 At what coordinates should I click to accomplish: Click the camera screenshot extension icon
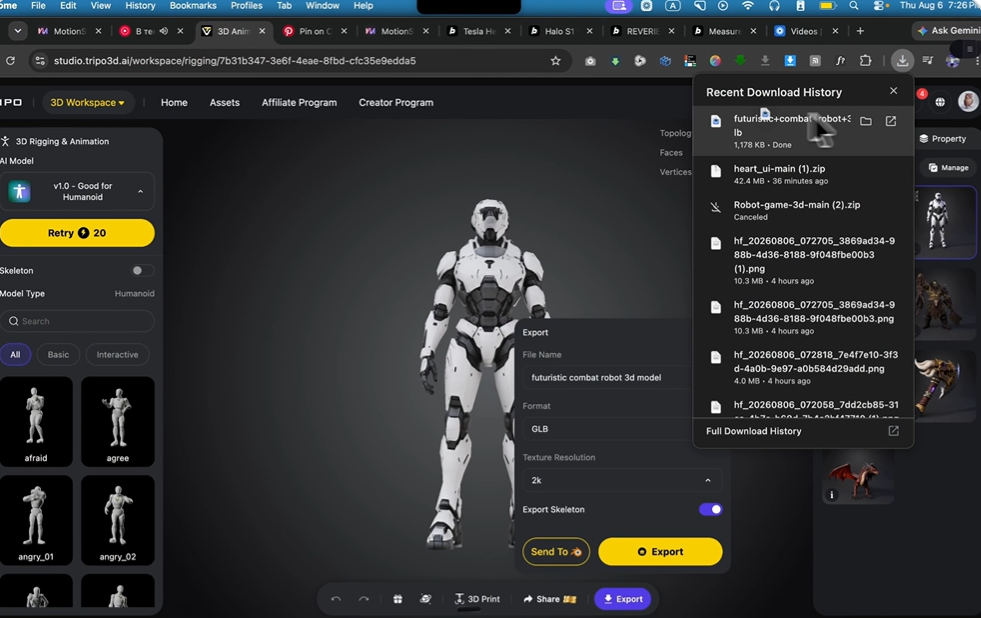click(x=590, y=61)
